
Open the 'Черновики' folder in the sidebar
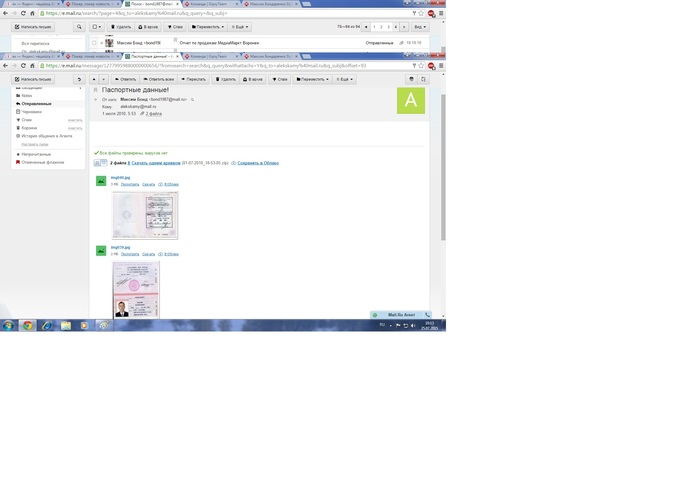coord(31,112)
